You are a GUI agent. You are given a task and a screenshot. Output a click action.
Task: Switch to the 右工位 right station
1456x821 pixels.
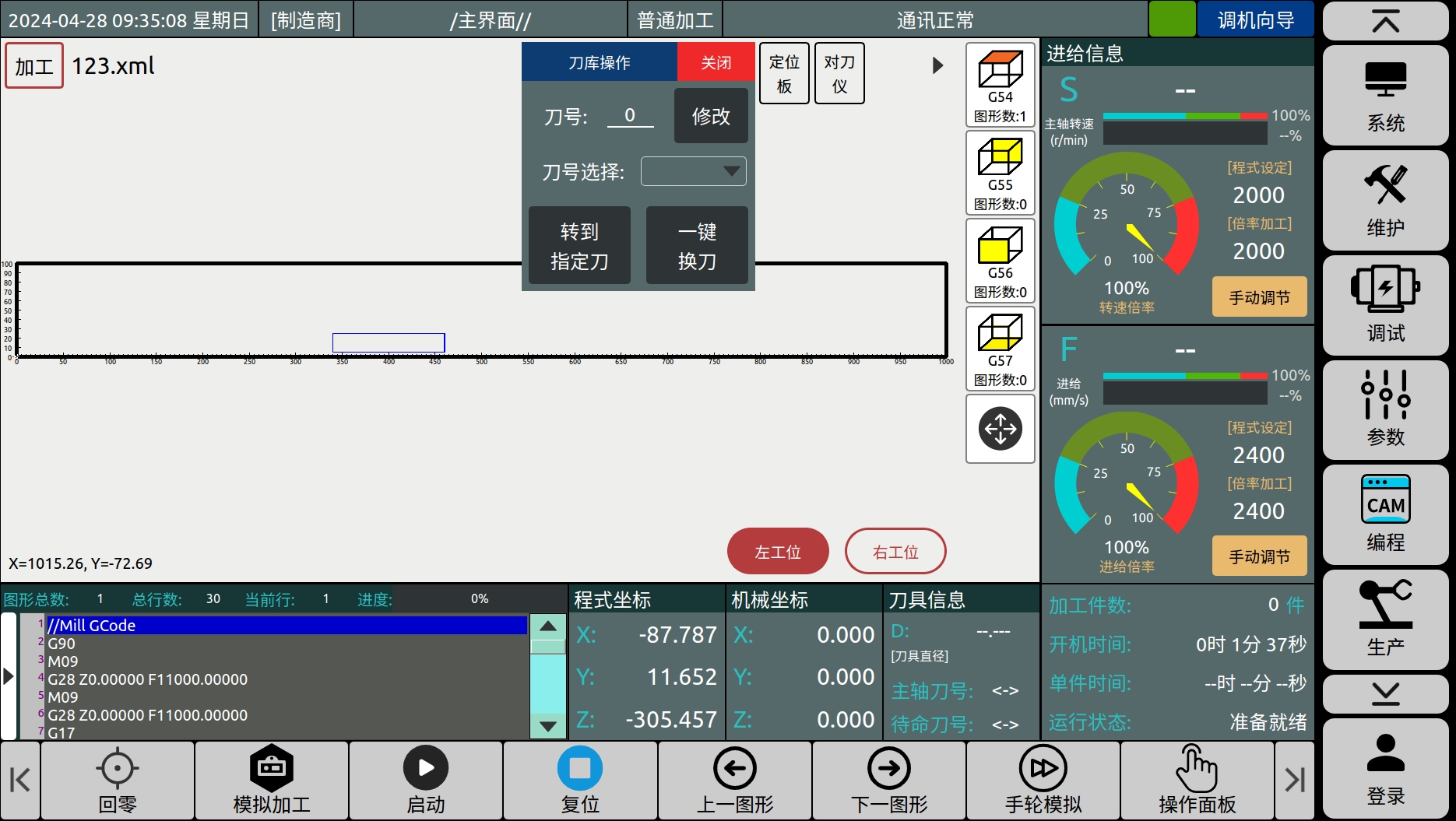(895, 552)
